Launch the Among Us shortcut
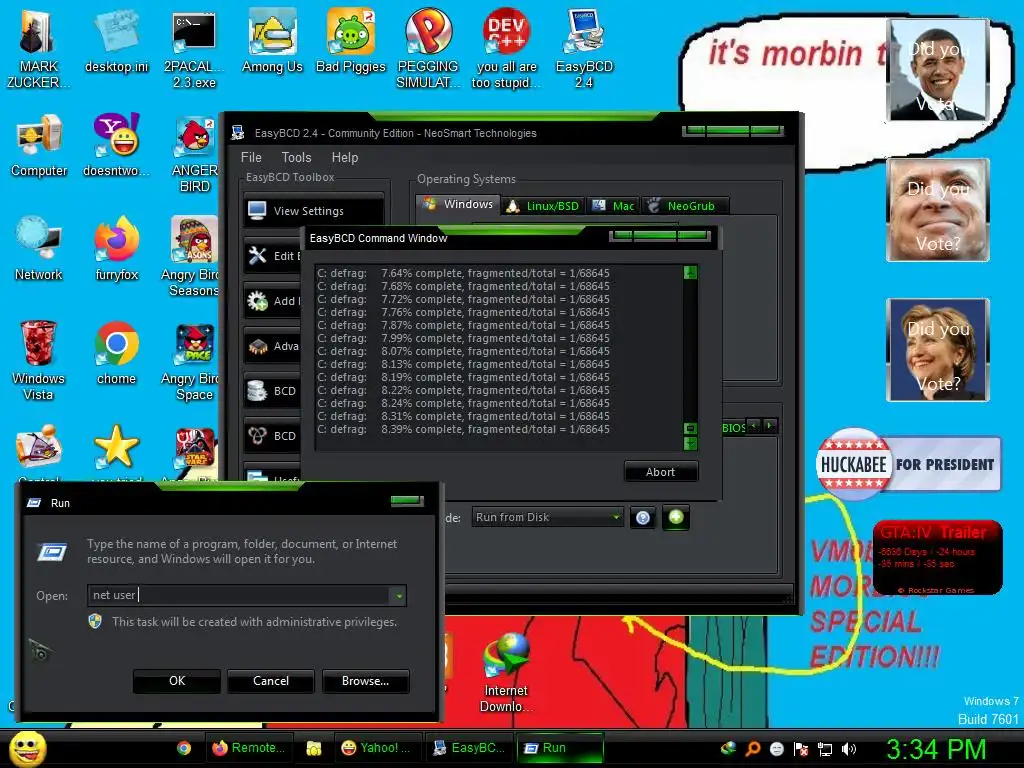 [272, 41]
